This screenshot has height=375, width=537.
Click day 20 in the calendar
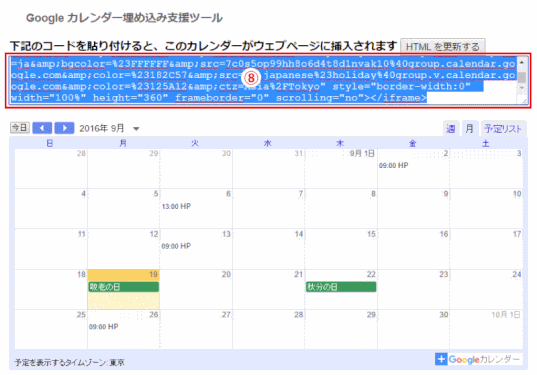pos(226,274)
